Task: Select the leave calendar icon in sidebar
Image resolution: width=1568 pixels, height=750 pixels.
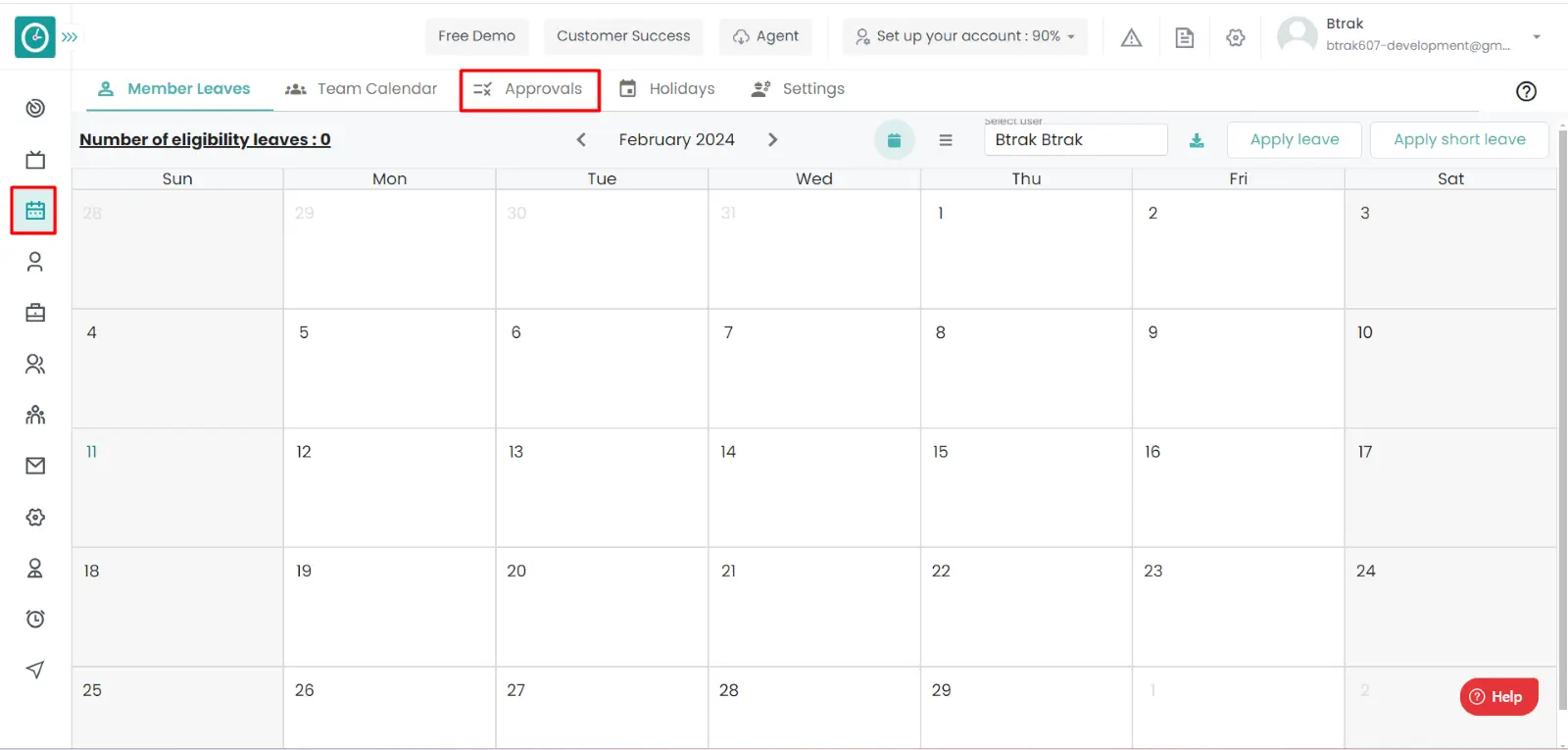Action: click(x=35, y=211)
